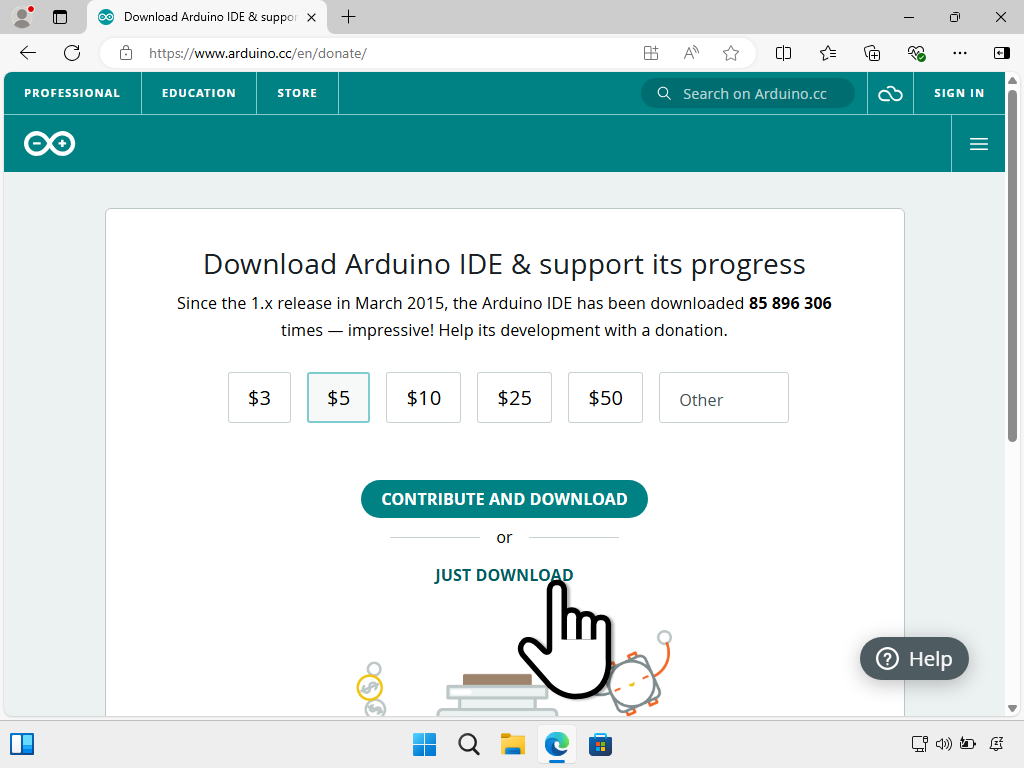Select the $10 donation amount
Screen dimensions: 1024x768
[x=423, y=398]
